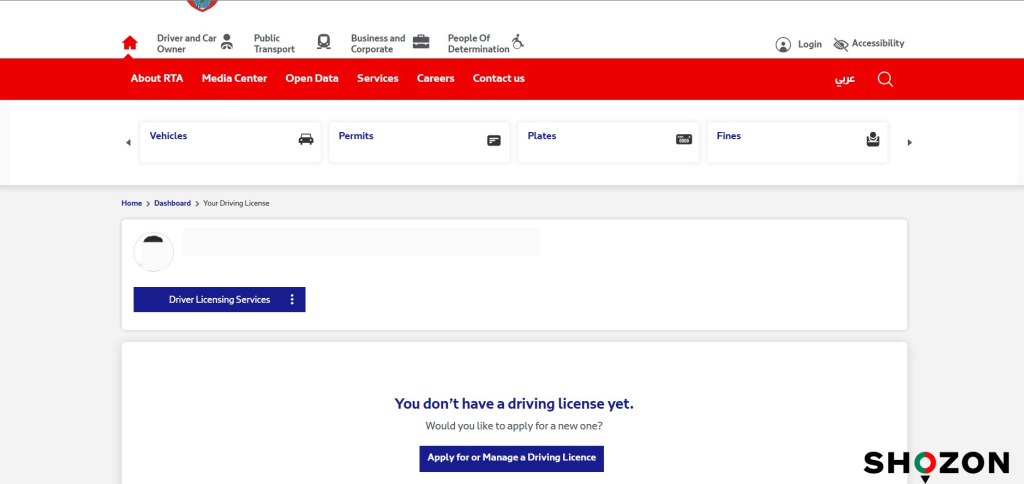Click the Public Transport train icon
The image size is (1024, 484).
coord(323,42)
